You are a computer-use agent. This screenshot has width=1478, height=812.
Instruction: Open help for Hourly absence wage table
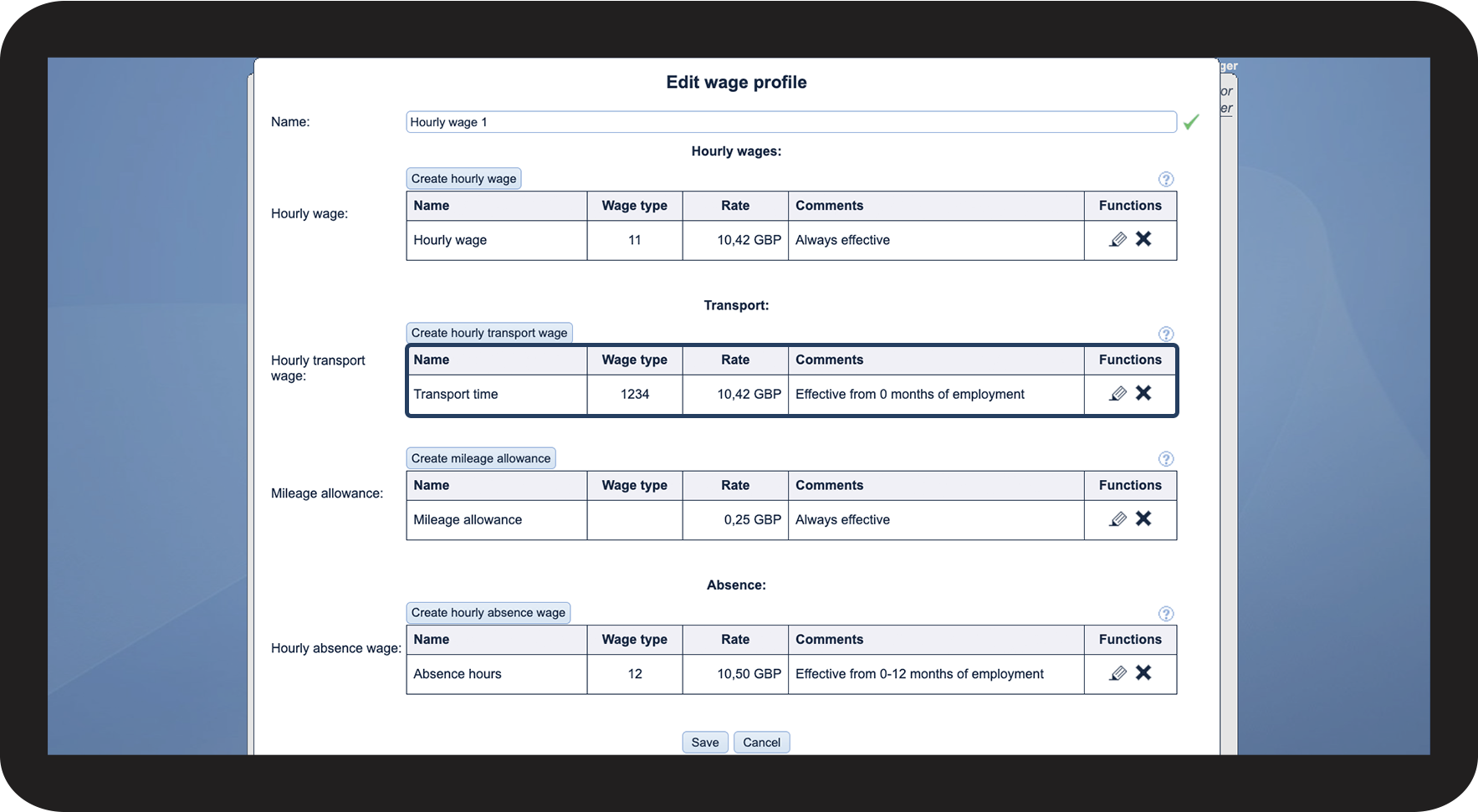1166,614
